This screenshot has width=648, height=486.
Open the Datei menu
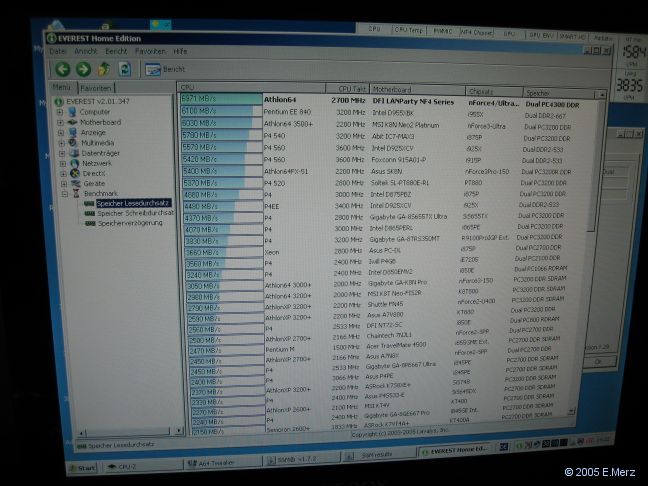[x=57, y=51]
